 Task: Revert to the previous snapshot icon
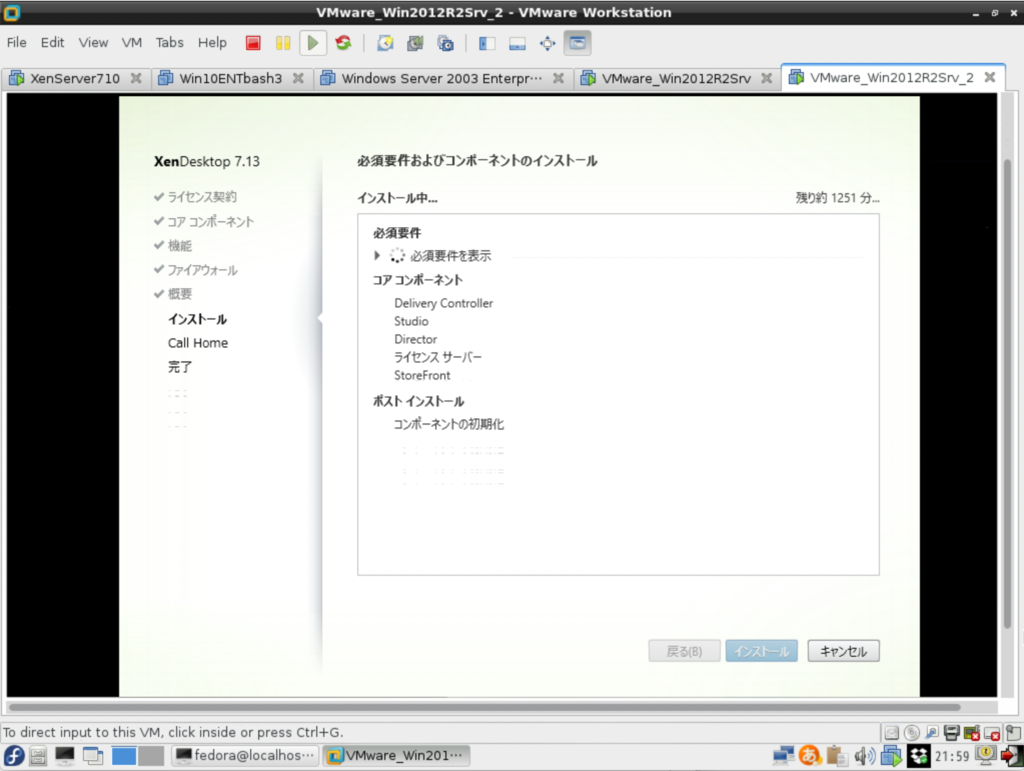point(415,43)
